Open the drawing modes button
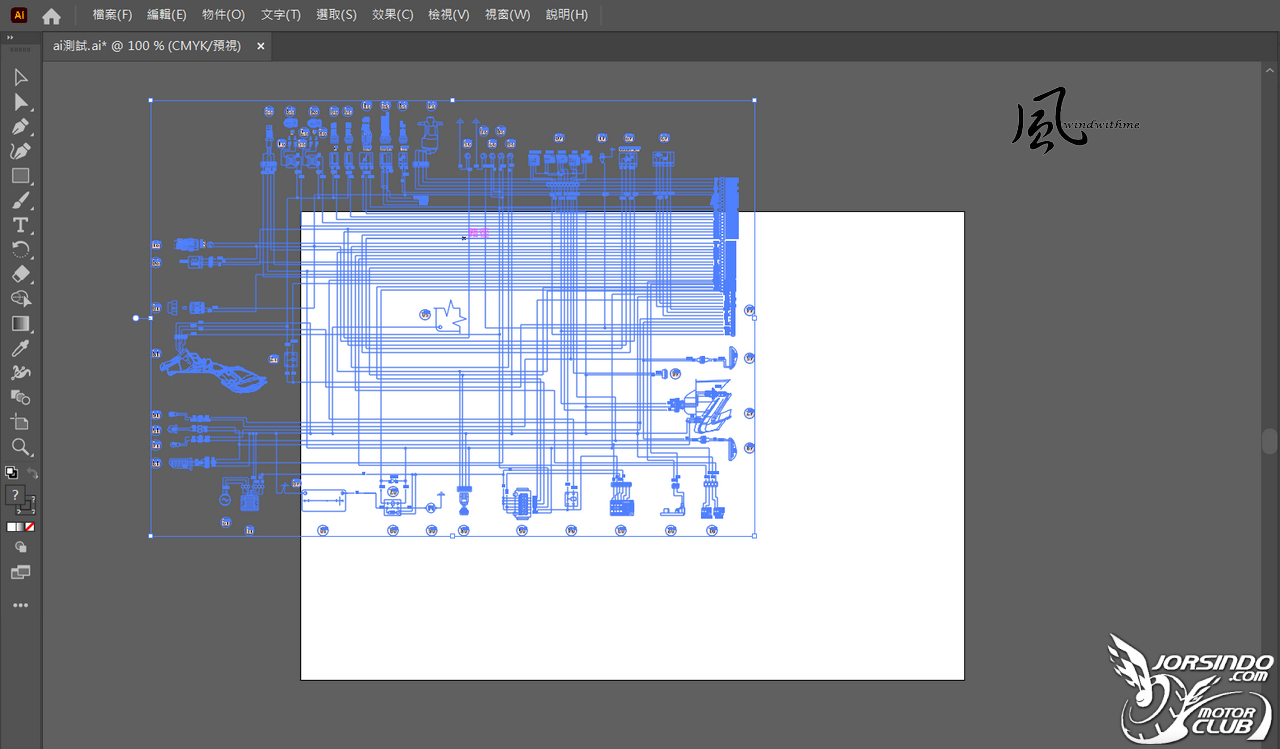Viewport: 1280px width, 749px height. click(x=20, y=548)
